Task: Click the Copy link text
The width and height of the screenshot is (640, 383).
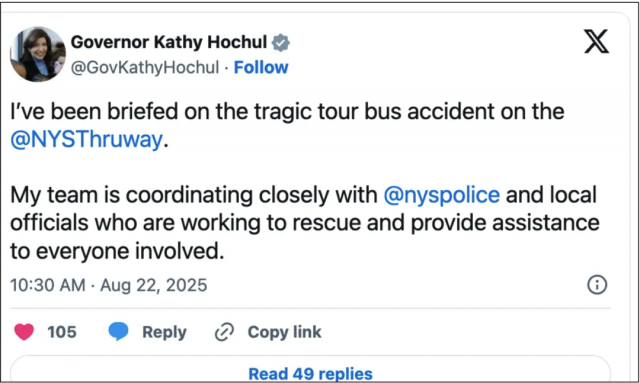Action: click(x=284, y=332)
